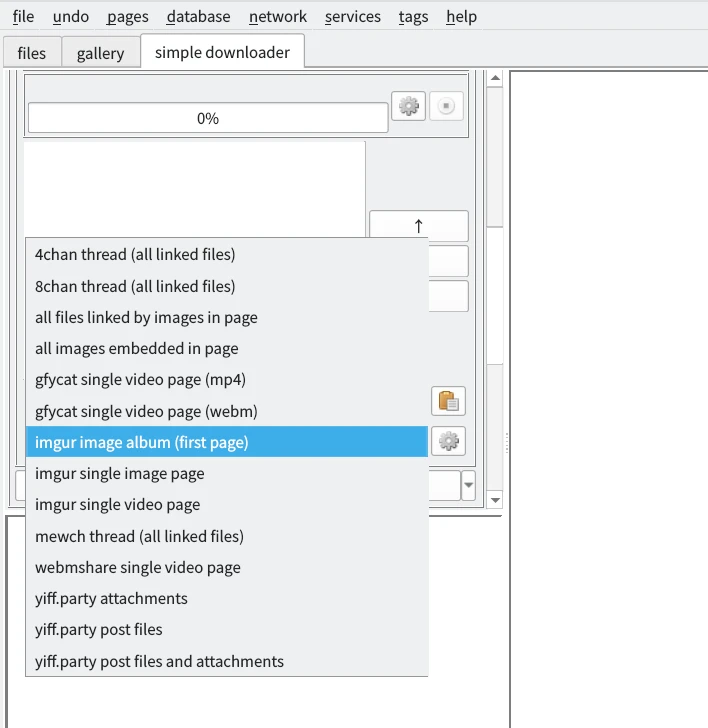Choose imgur single video page

click(227, 505)
